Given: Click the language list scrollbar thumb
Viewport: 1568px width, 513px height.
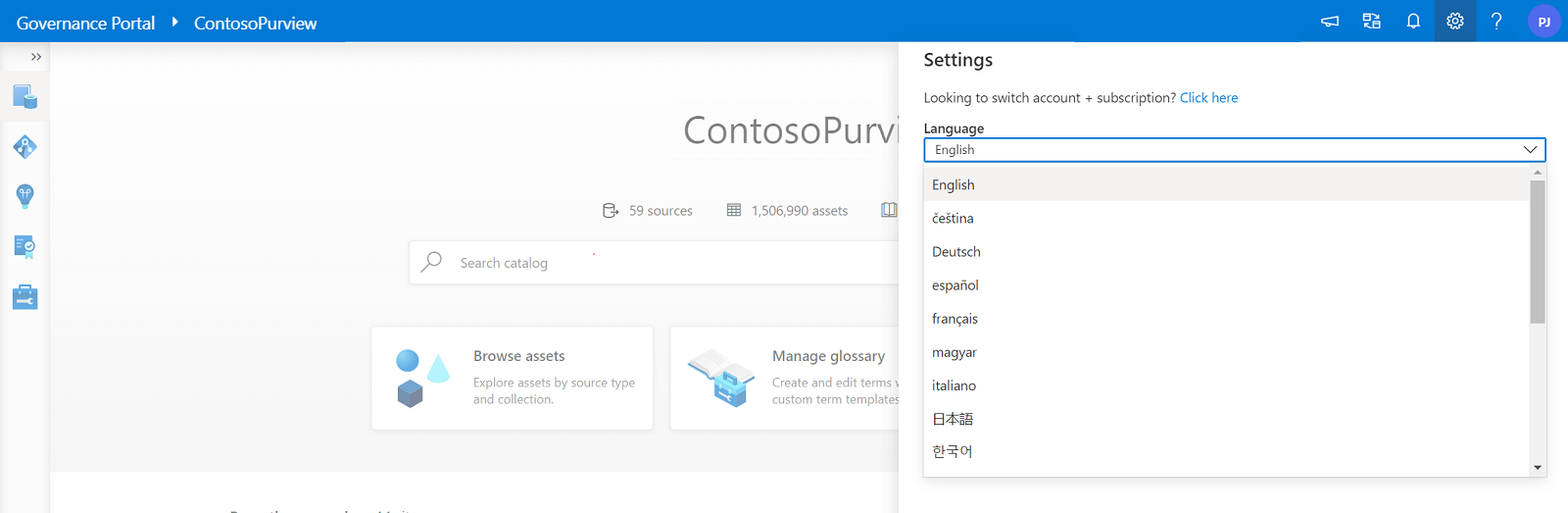Looking at the screenshot, I should tap(1538, 251).
